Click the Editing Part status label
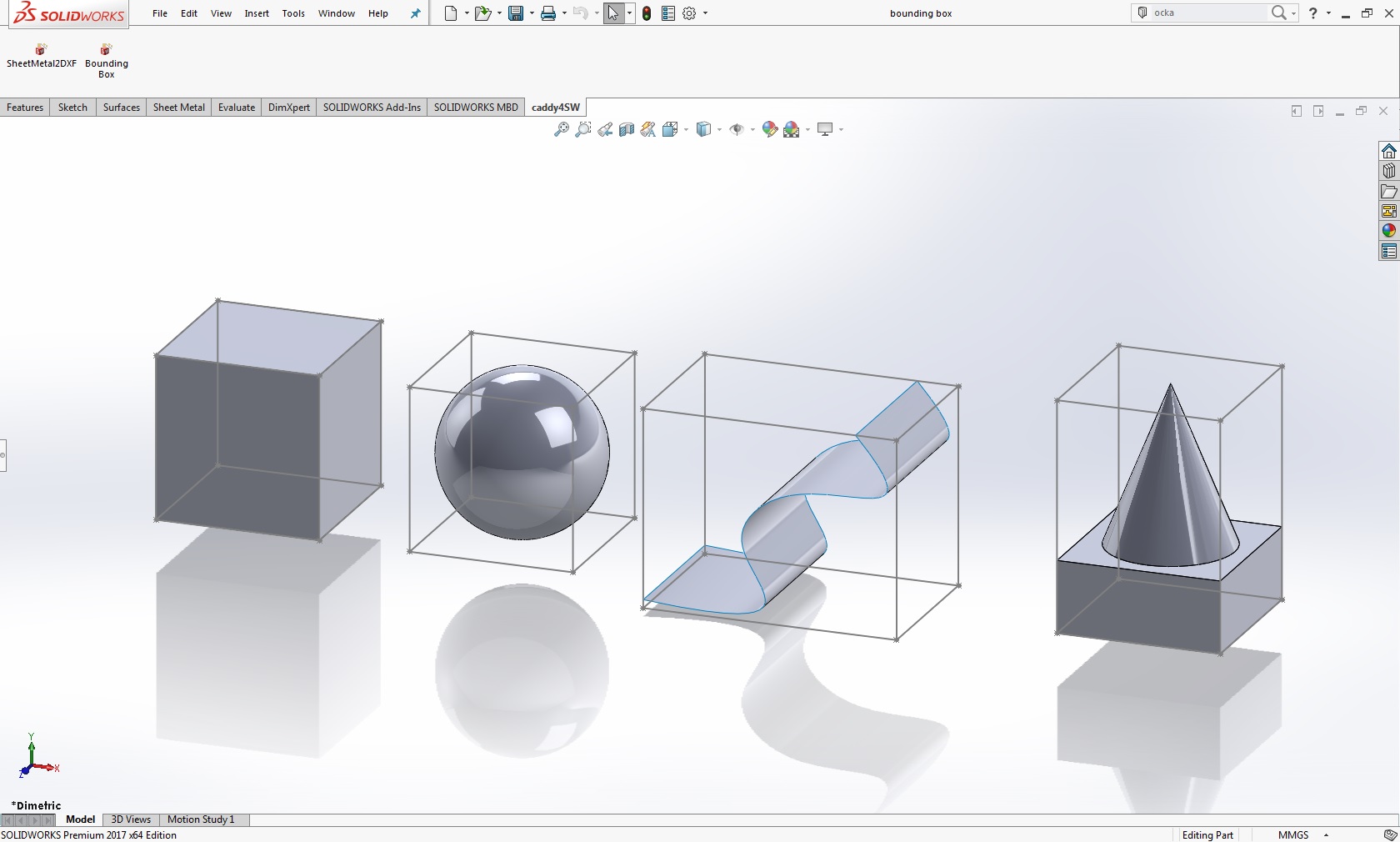 coord(1207,834)
